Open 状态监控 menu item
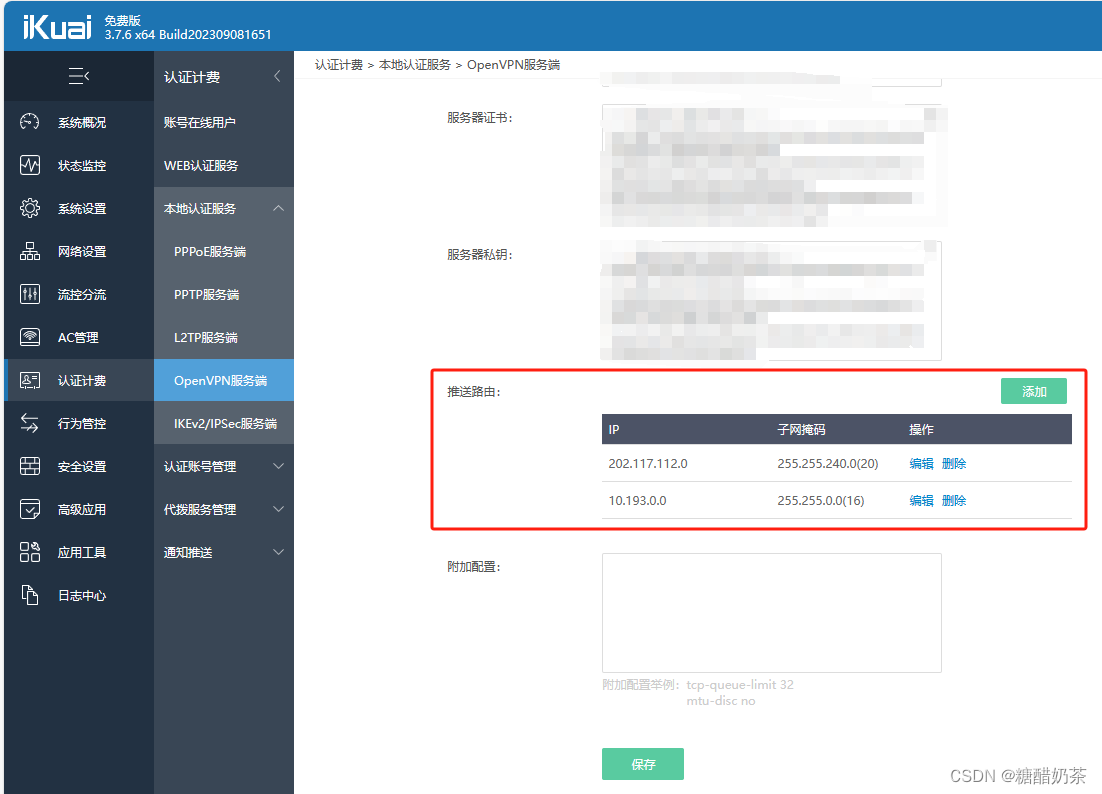Screen dimensions: 1102x794 tap(82, 165)
